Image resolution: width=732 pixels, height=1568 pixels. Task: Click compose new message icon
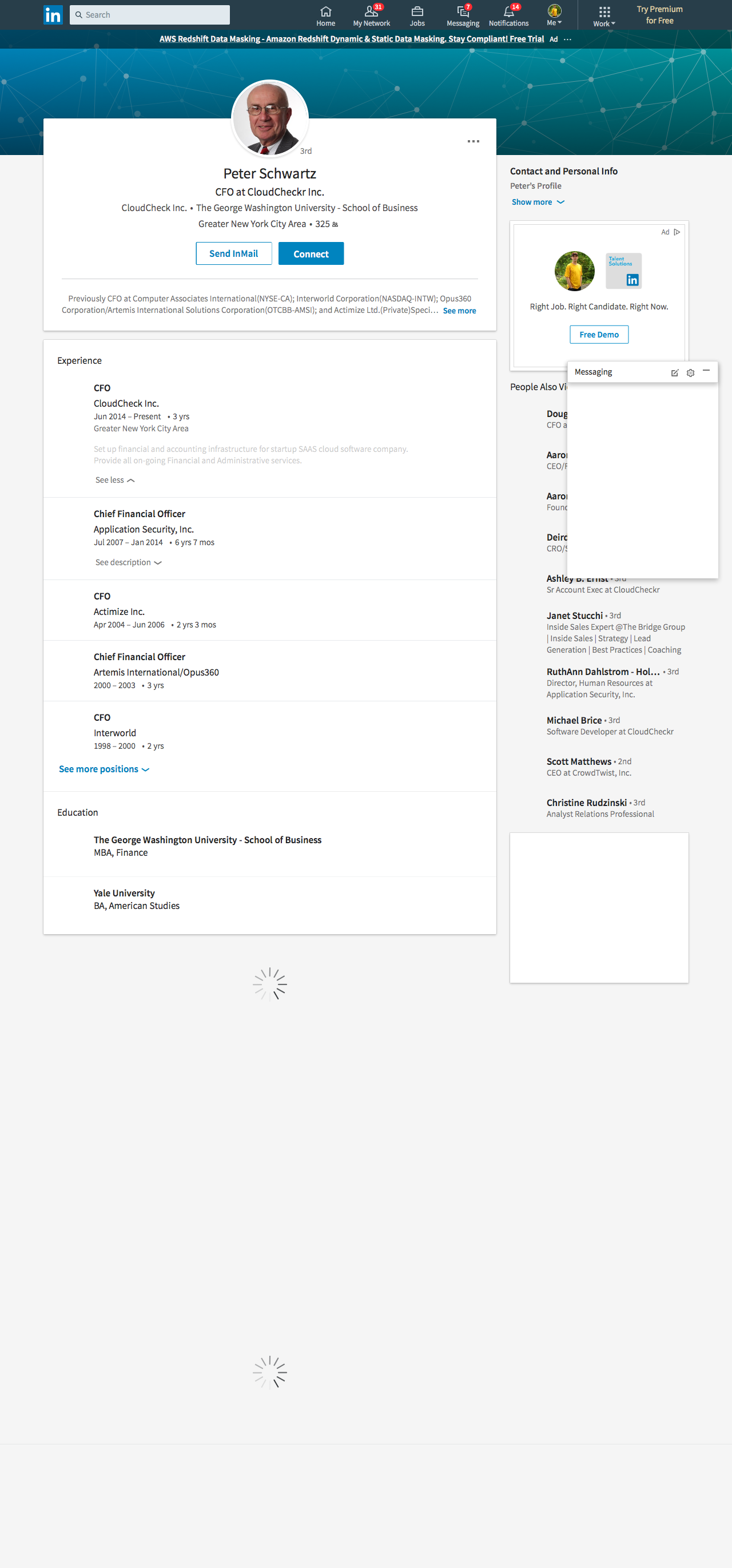pos(674,372)
